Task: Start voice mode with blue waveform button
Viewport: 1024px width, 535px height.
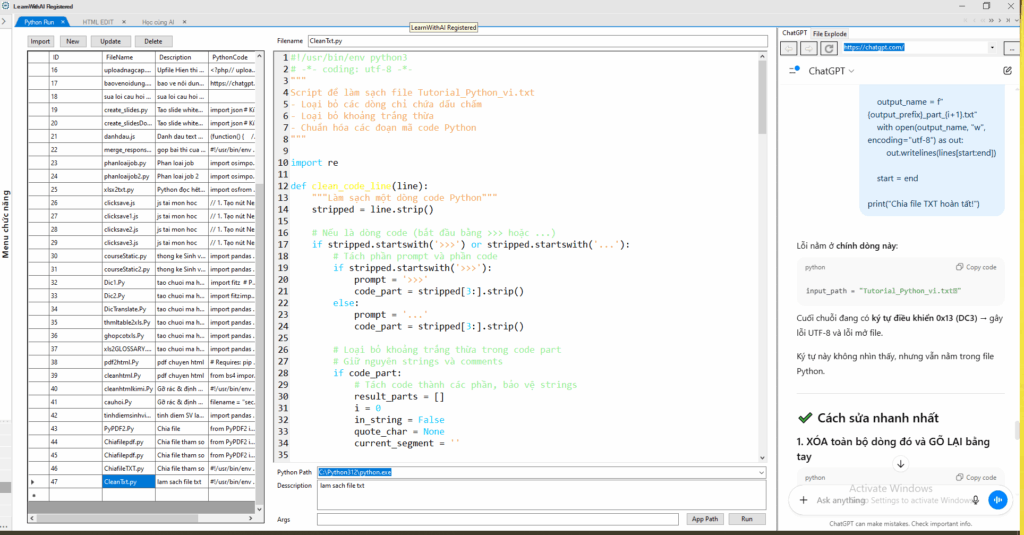Action: point(996,500)
